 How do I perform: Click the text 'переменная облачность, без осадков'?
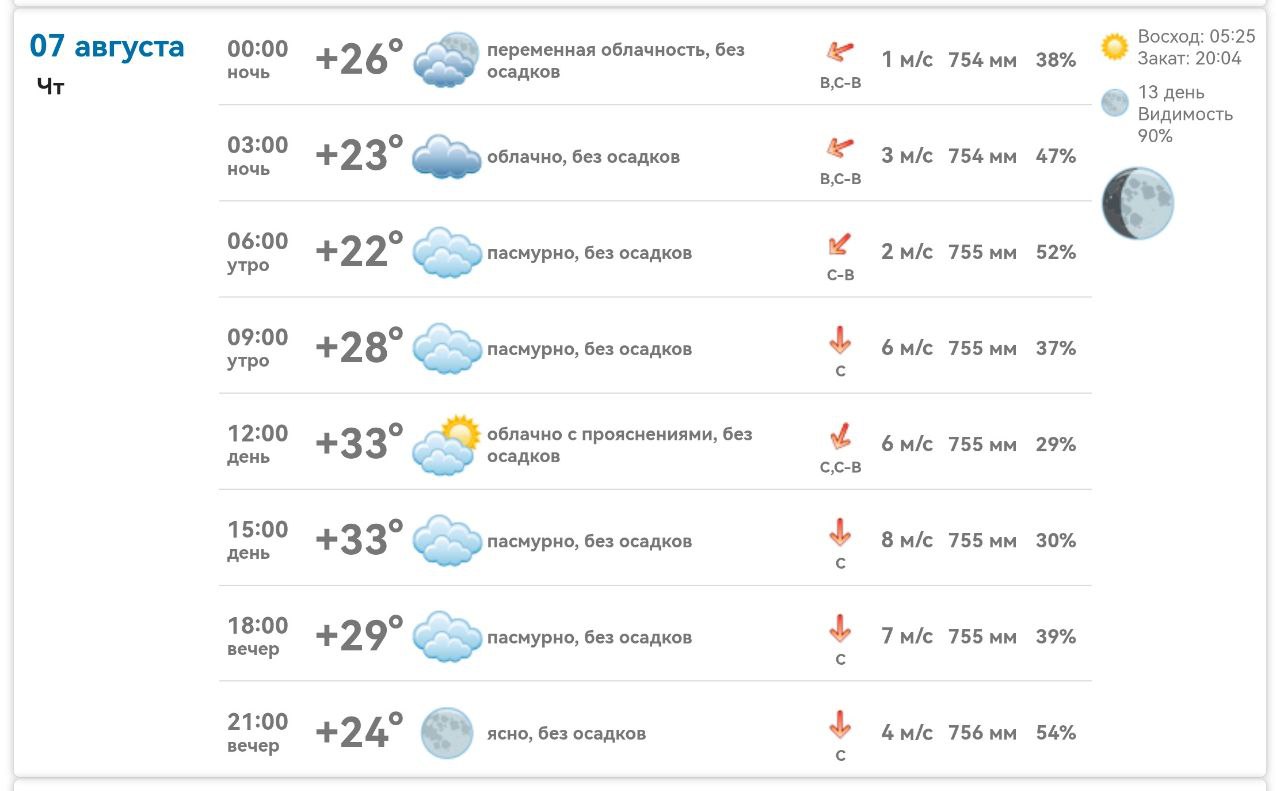coord(616,60)
